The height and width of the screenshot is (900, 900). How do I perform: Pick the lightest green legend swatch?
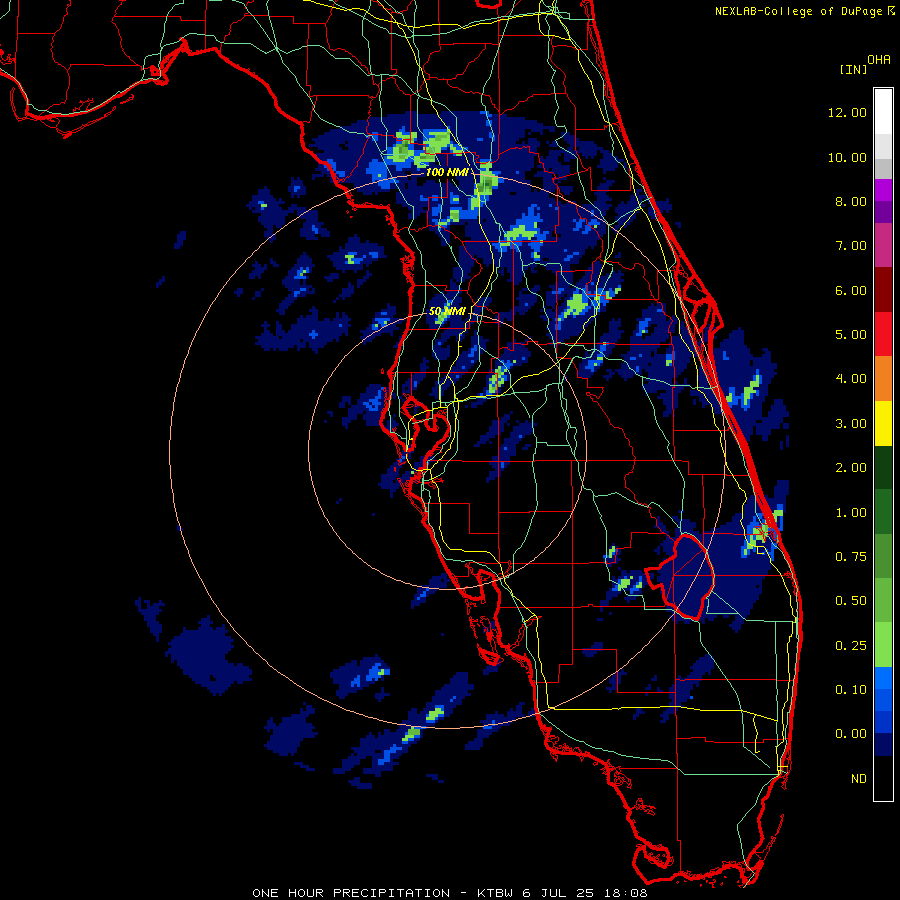tap(883, 645)
